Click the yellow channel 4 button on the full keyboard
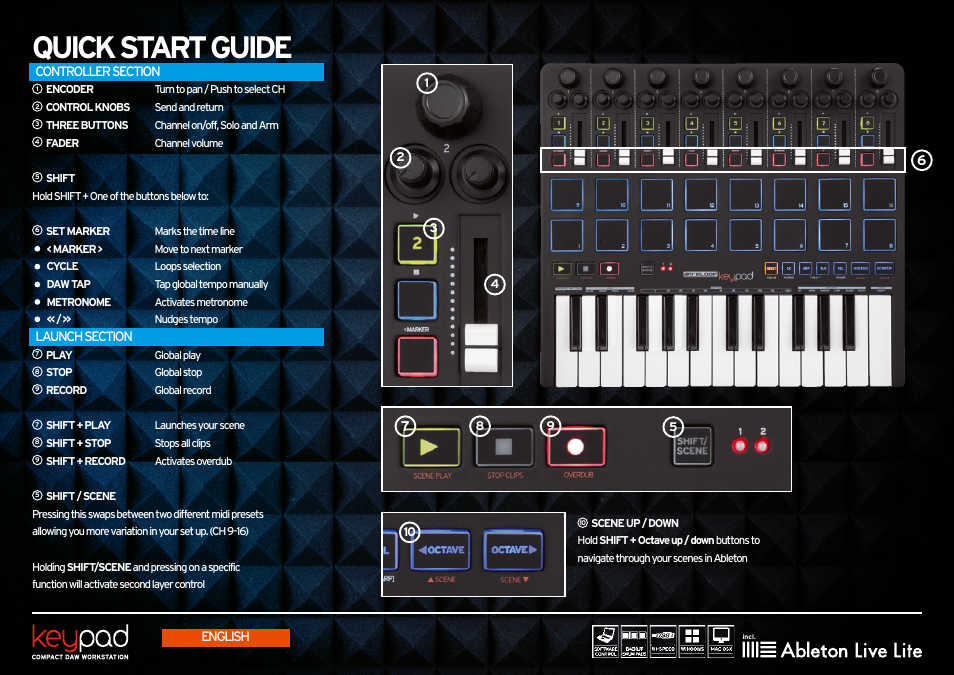Screen dimensions: 954x675 (691, 123)
